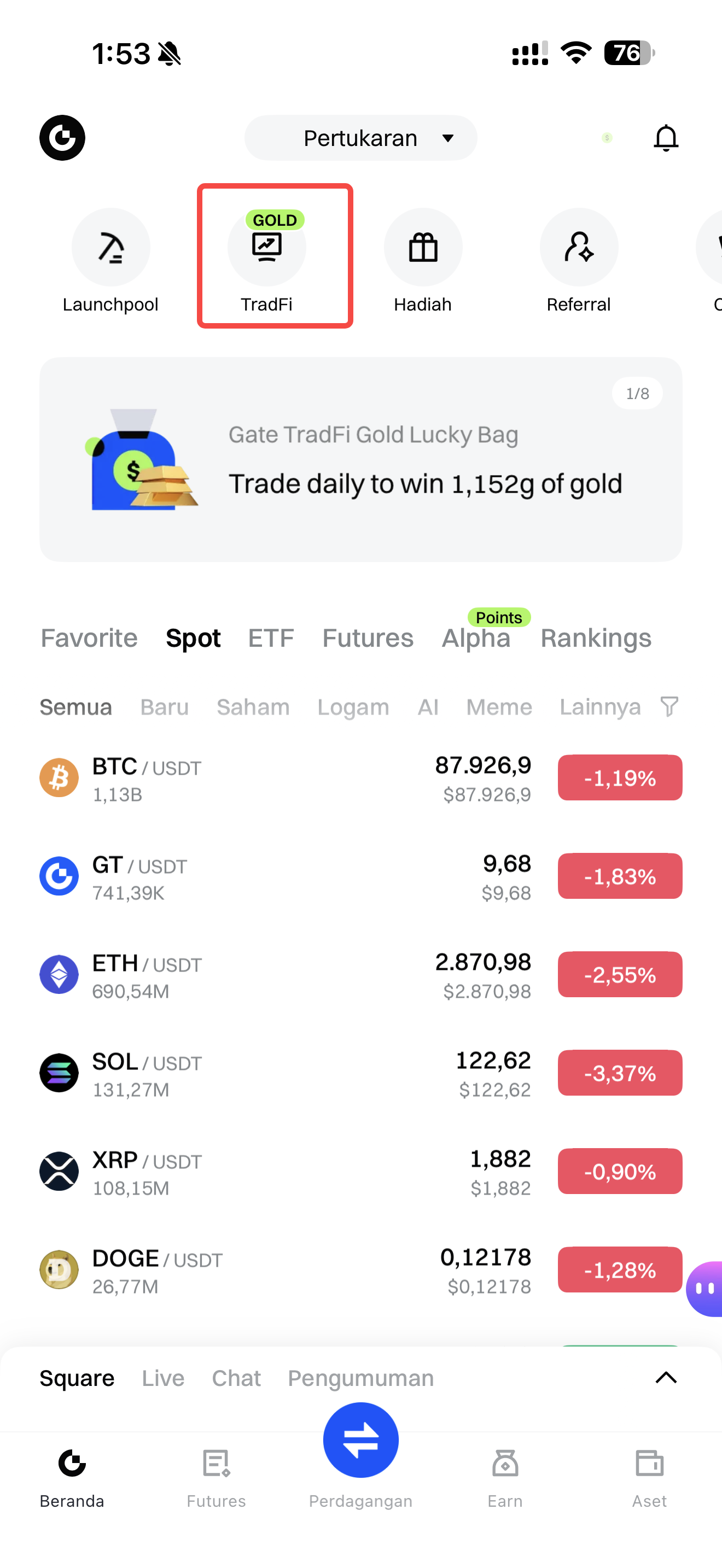
Task: Open the Launchpool shortcut icon
Action: coord(110,248)
